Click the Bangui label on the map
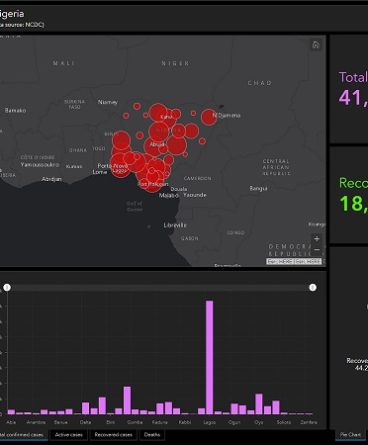Screen dimensions: 368x445 pos(258,188)
